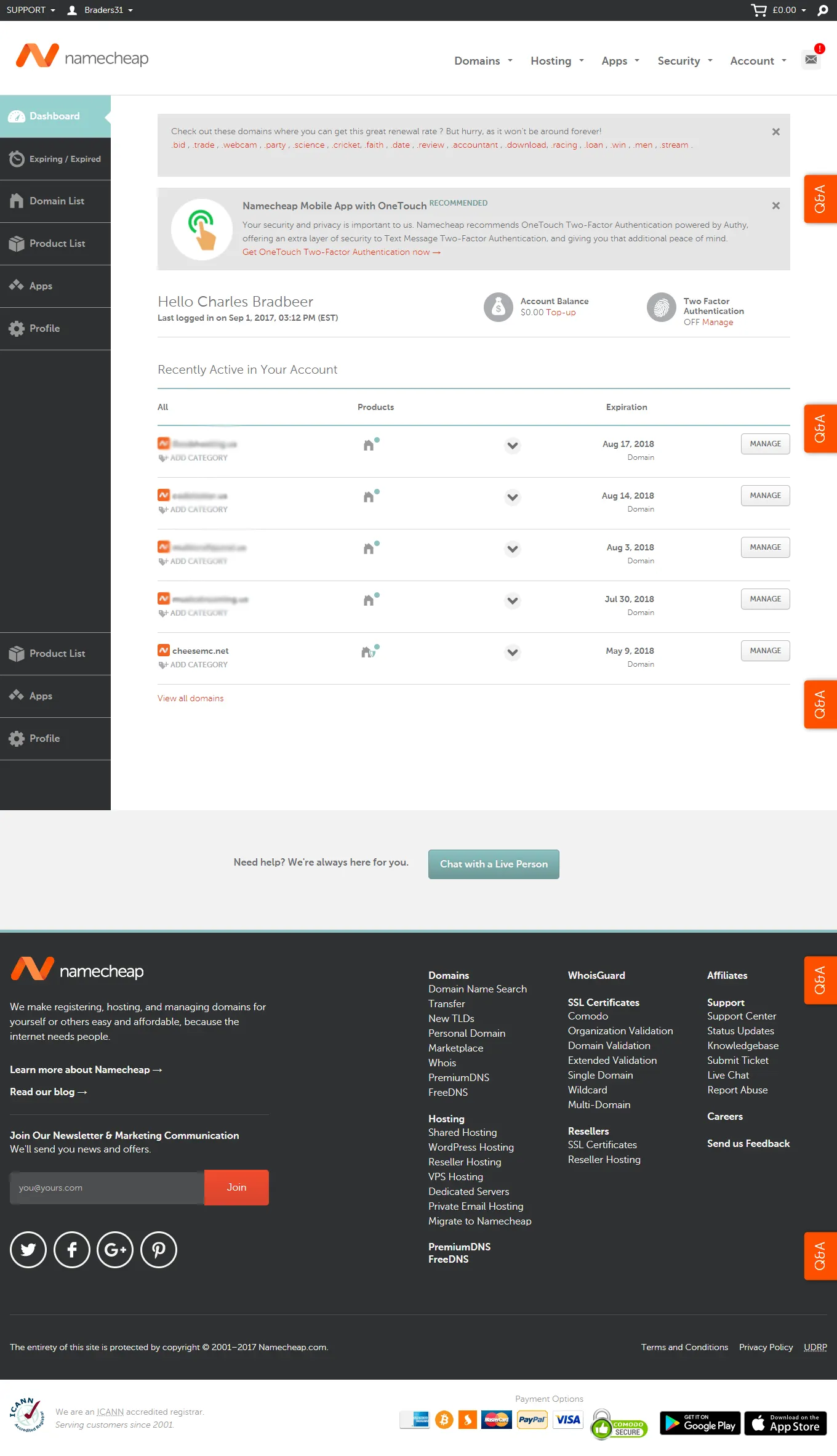837x1456 pixels.
Task: Open Pinterest social icon in footer
Action: [159, 1250]
